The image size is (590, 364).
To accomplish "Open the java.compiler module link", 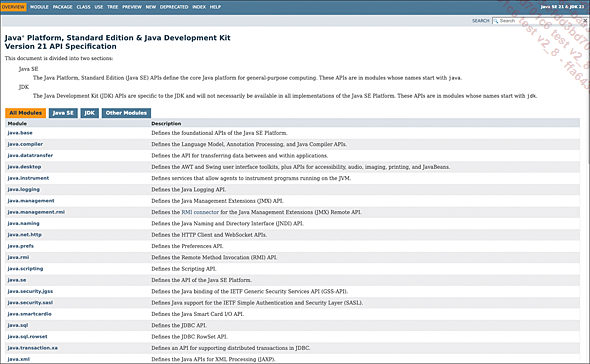I will click(25, 144).
